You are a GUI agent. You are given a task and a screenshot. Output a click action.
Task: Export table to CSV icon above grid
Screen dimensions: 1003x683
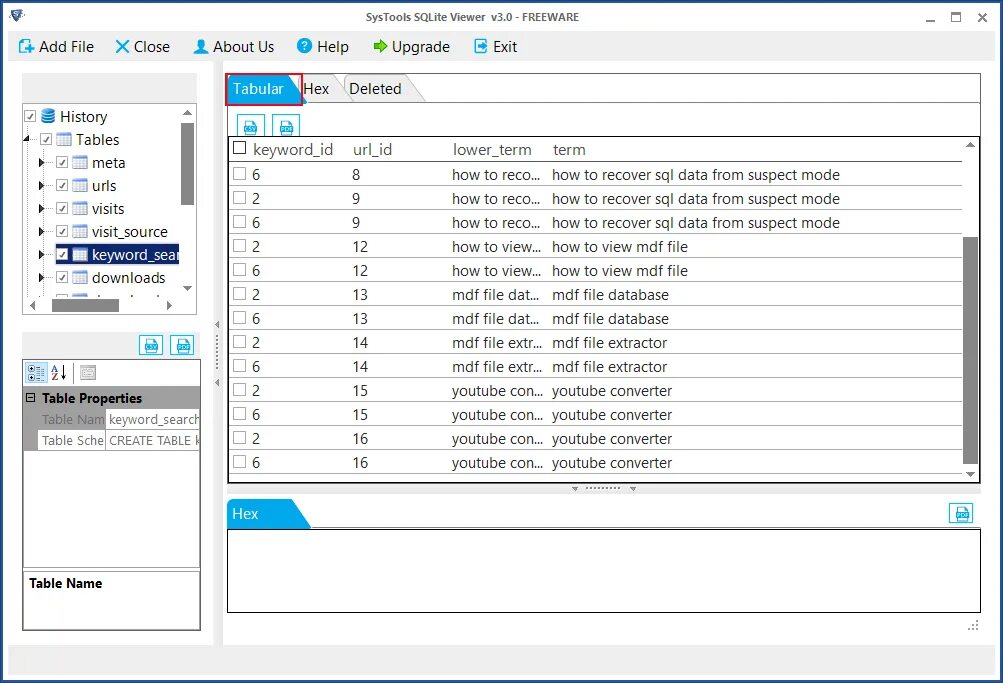[x=251, y=126]
